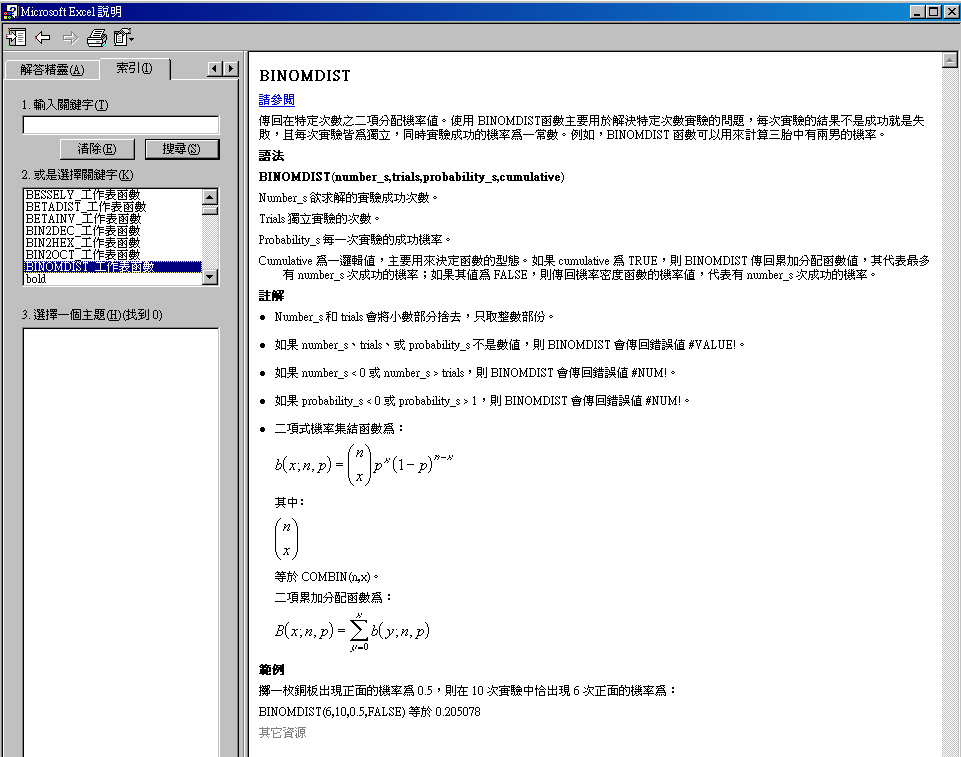Click the 註解 section heading

click(272, 296)
